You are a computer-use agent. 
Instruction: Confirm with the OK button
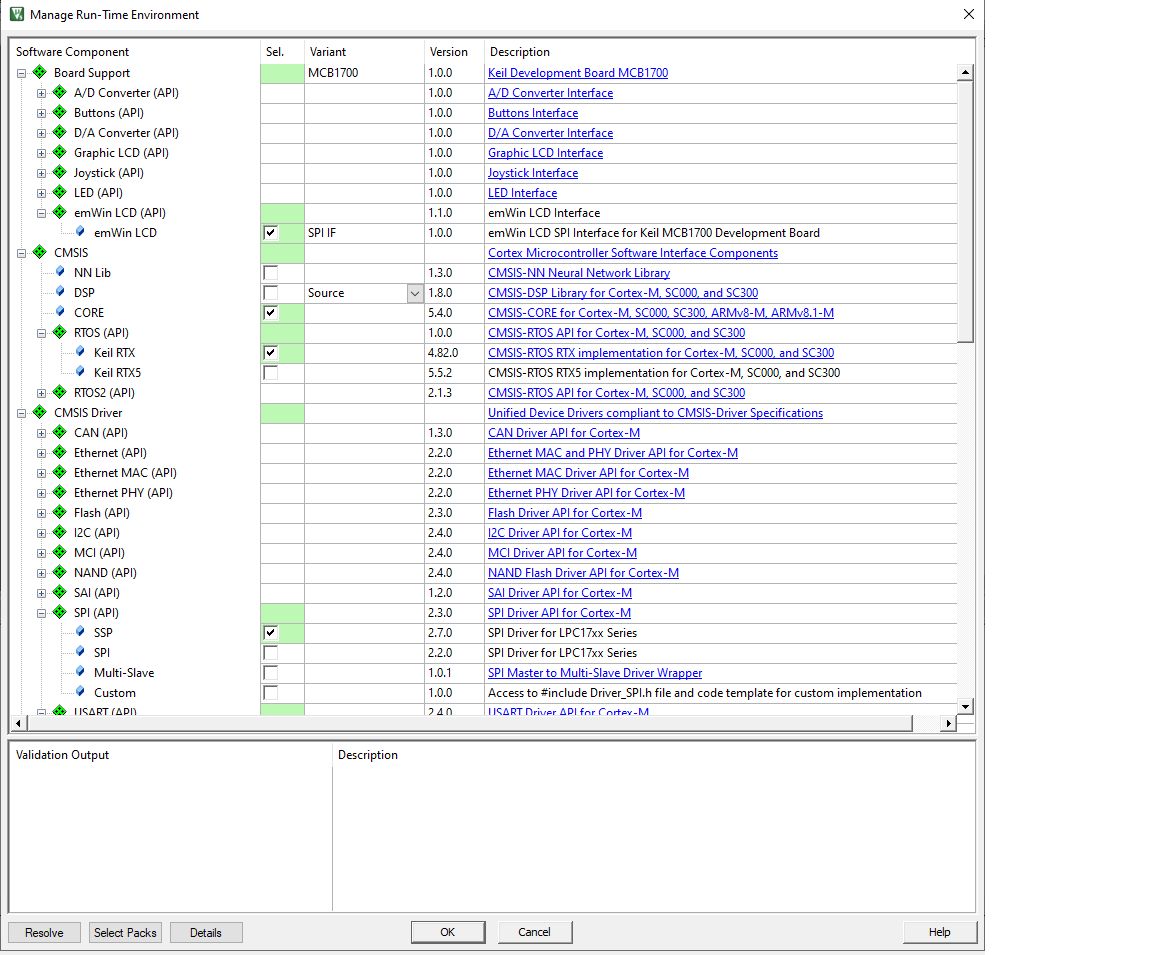(447, 931)
